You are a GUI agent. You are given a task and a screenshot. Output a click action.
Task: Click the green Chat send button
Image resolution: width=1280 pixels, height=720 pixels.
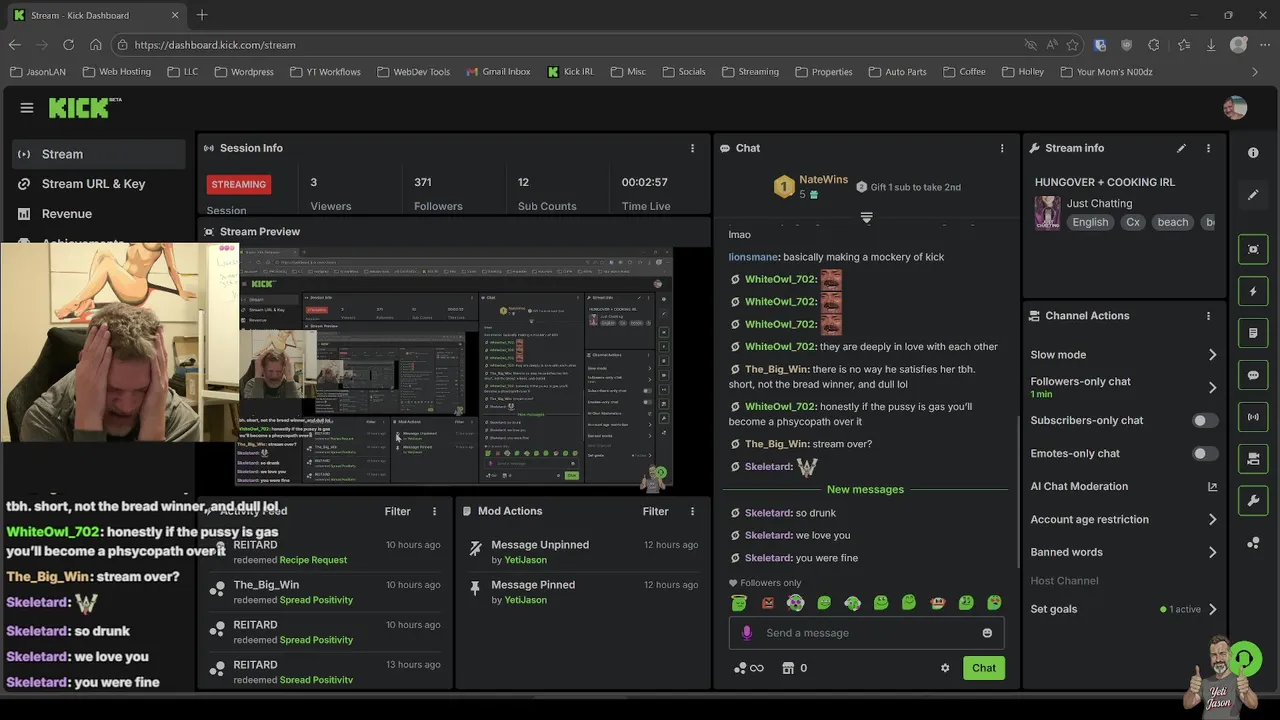(984, 668)
